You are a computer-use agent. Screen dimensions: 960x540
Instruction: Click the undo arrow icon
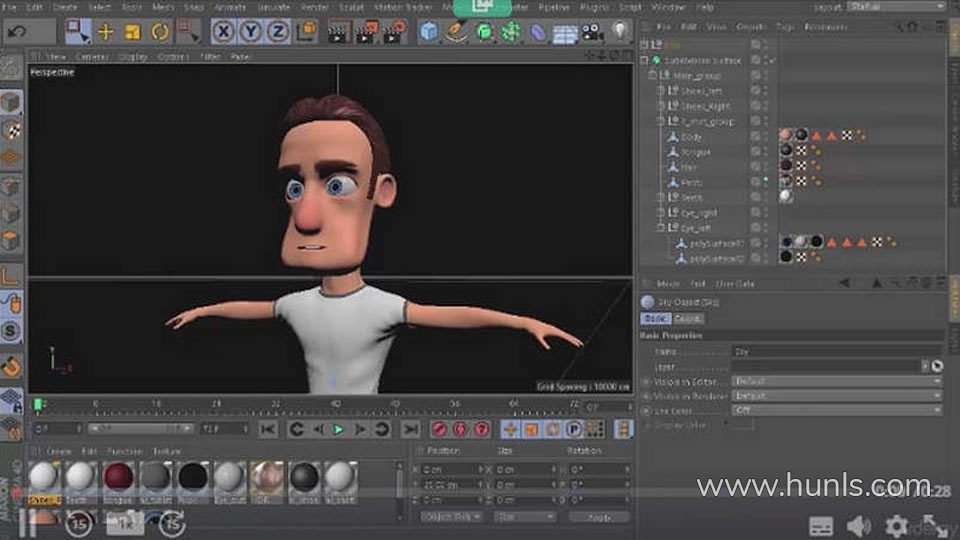point(17,31)
